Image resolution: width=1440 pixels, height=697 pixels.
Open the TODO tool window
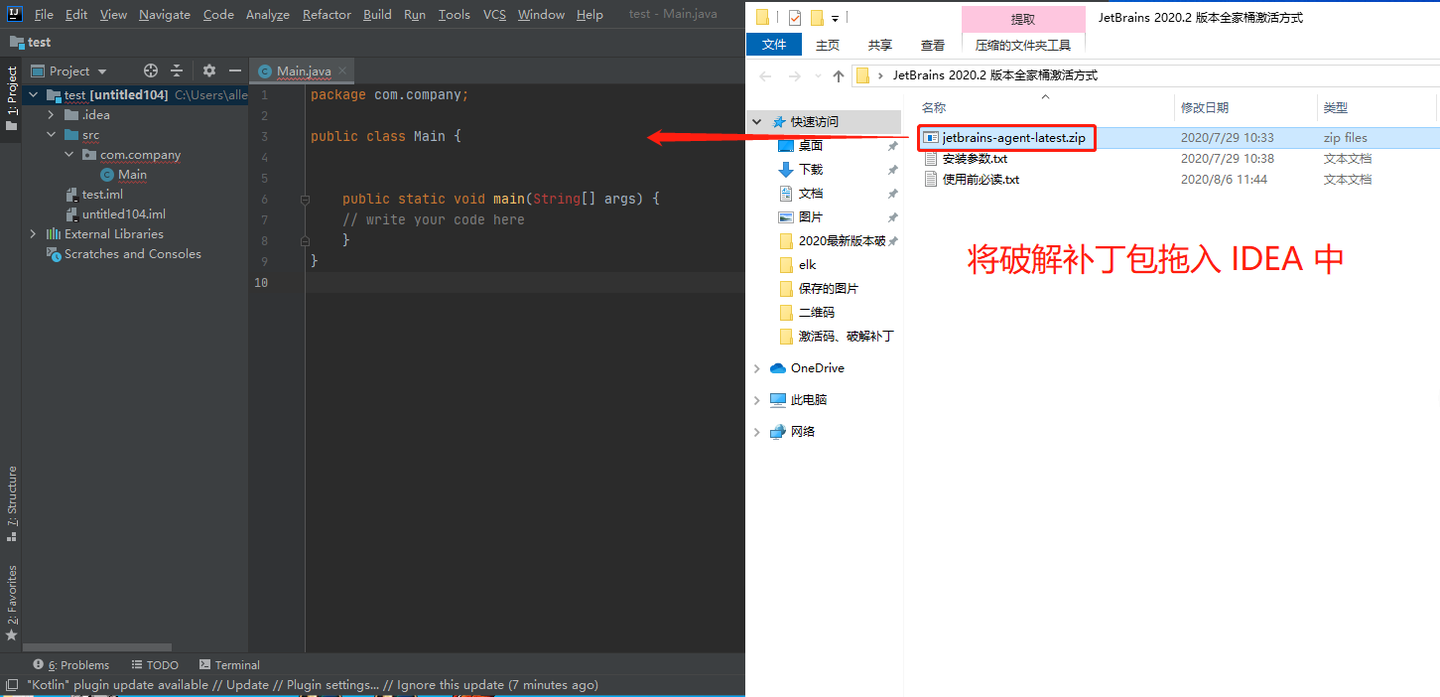155,665
